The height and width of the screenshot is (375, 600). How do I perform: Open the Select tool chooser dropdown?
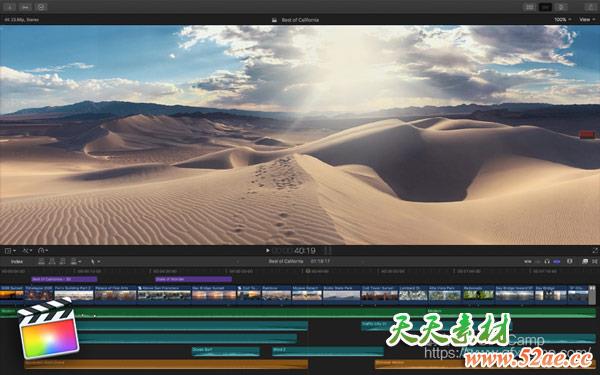coord(95,261)
